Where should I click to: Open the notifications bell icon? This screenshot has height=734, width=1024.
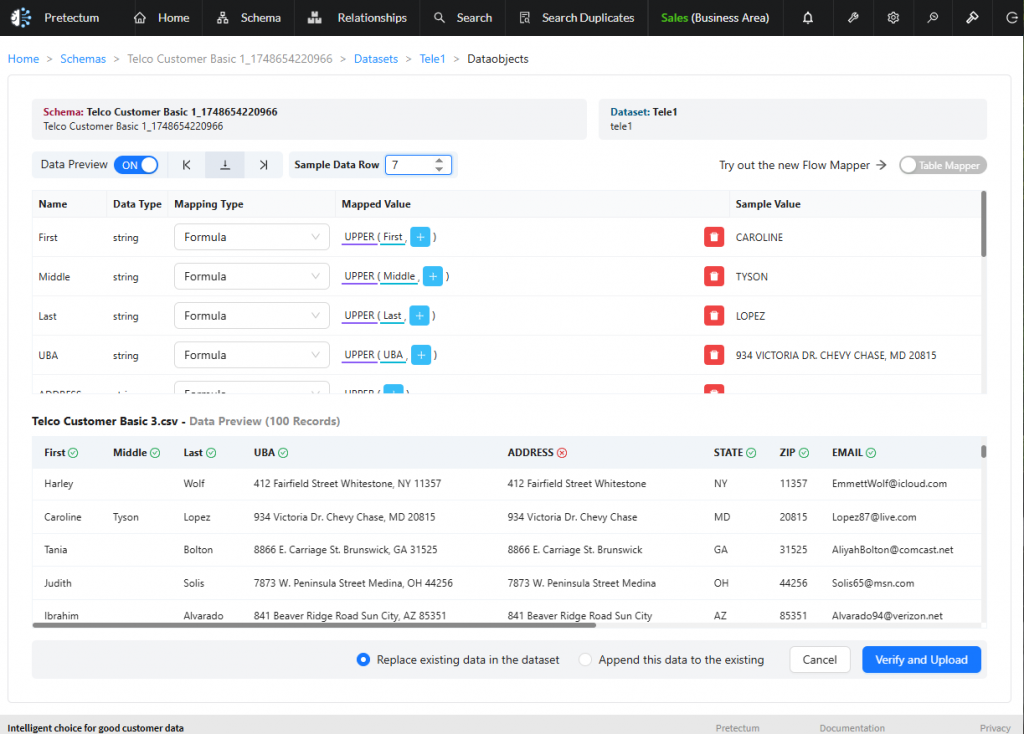(x=808, y=18)
